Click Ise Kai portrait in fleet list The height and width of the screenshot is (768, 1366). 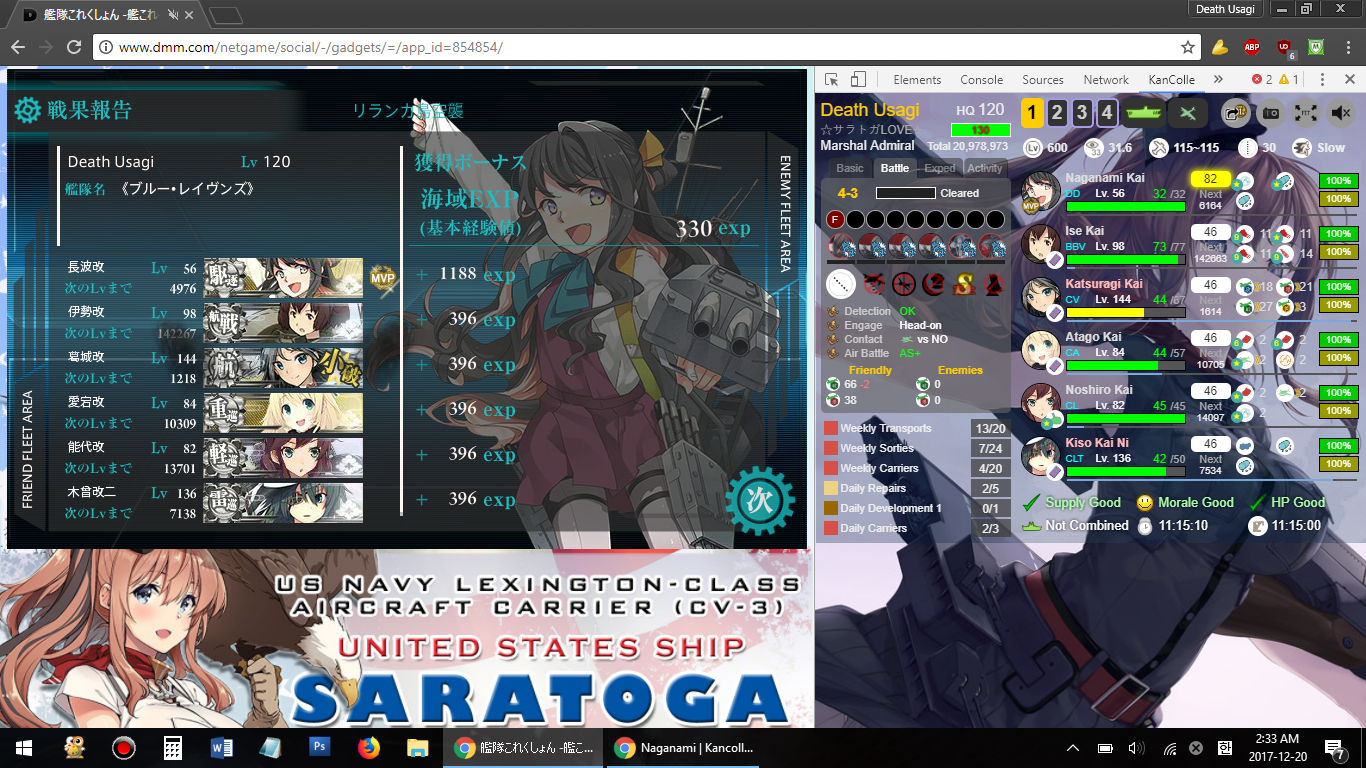click(x=1041, y=245)
